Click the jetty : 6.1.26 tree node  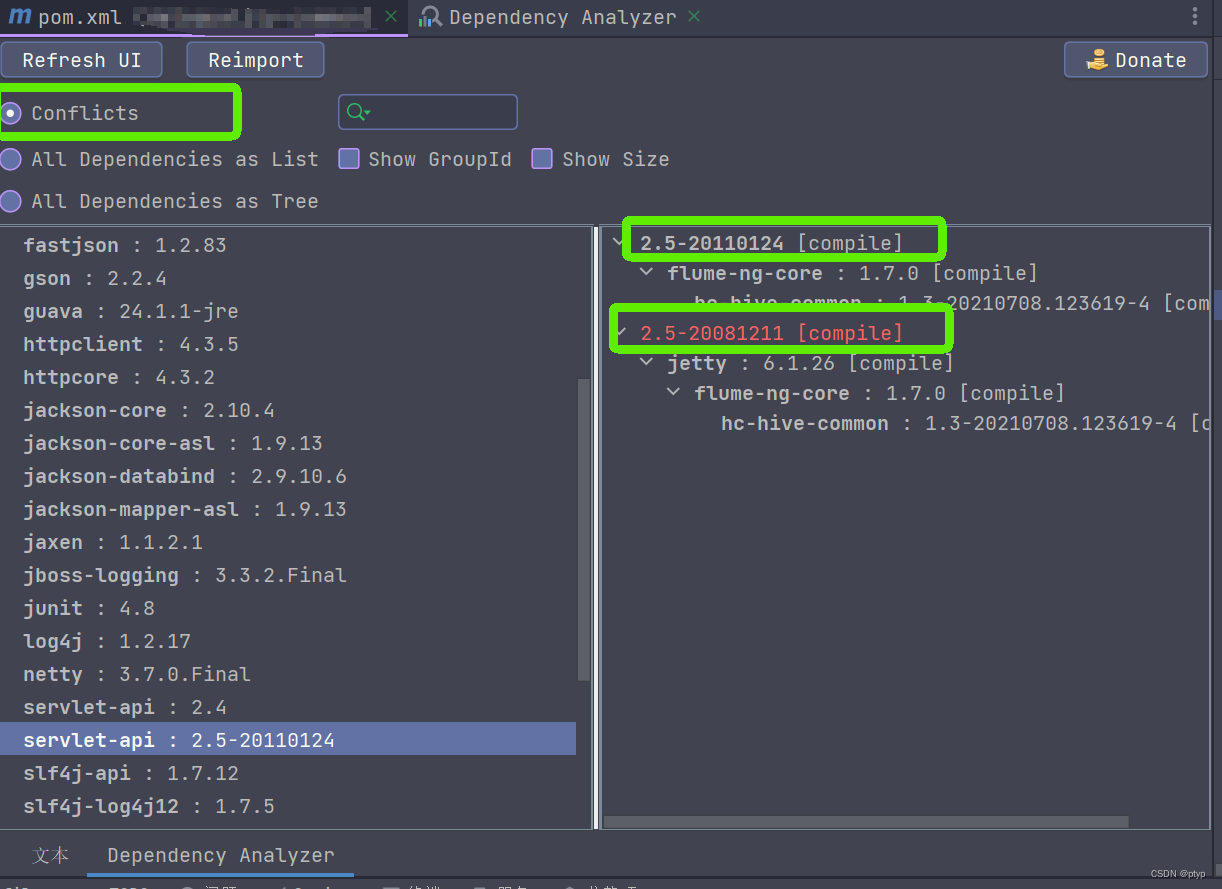click(810, 363)
